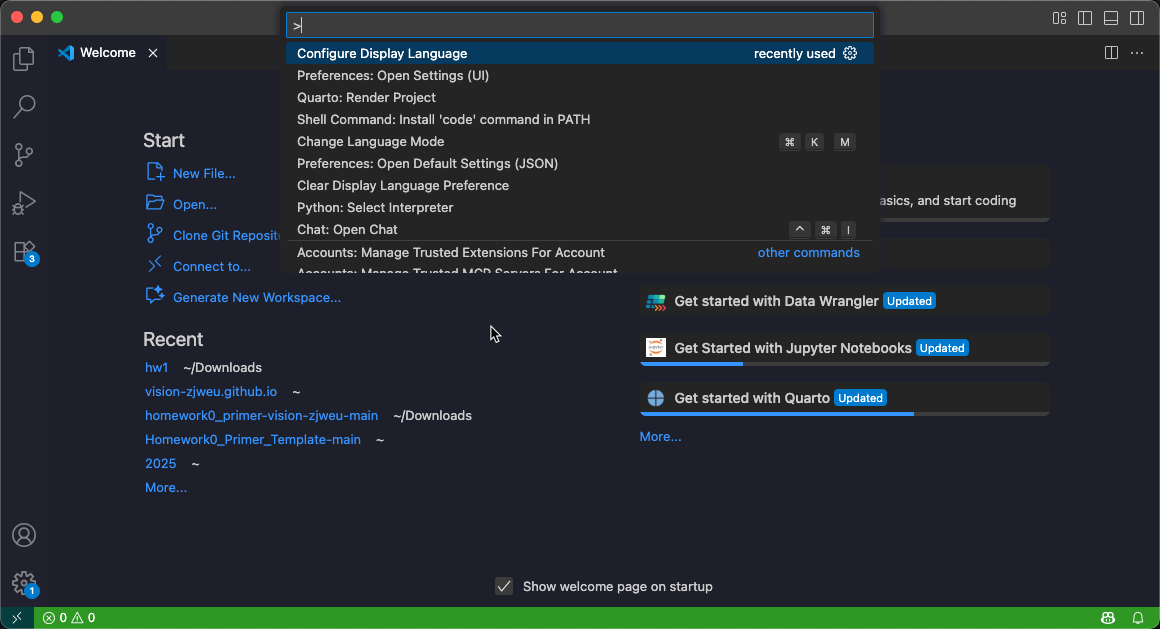1160x629 pixels.
Task: Open other commands next to Accounts entry
Action: click(x=808, y=252)
